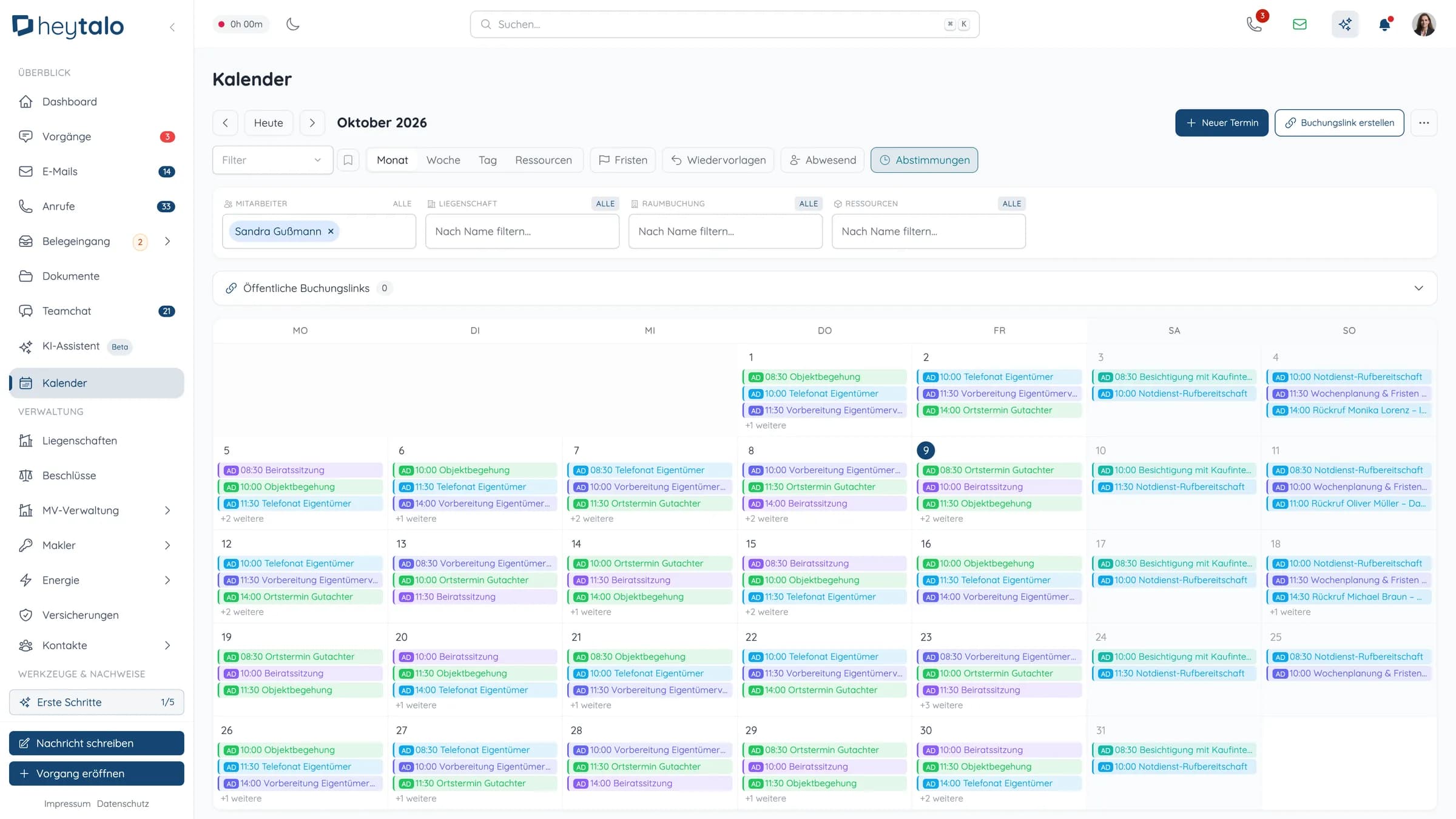This screenshot has height=819, width=1456.
Task: Toggle the Abwesend filter
Action: pos(822,160)
